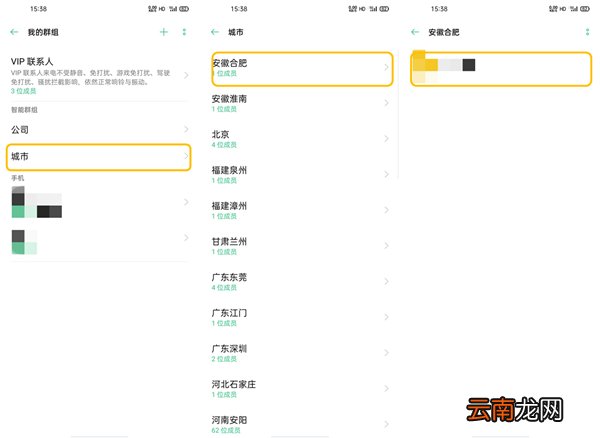Expand the 广东东莞 row chevron
600x438 pixels.
(x=386, y=282)
